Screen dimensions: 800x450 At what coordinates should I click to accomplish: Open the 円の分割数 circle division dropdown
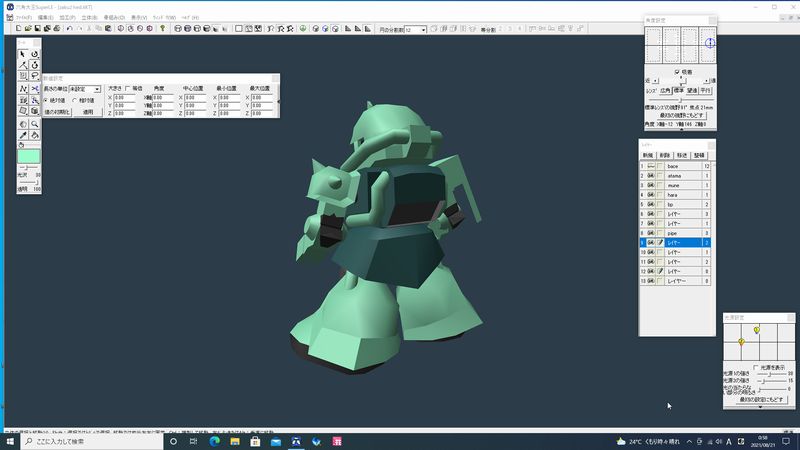(x=423, y=30)
